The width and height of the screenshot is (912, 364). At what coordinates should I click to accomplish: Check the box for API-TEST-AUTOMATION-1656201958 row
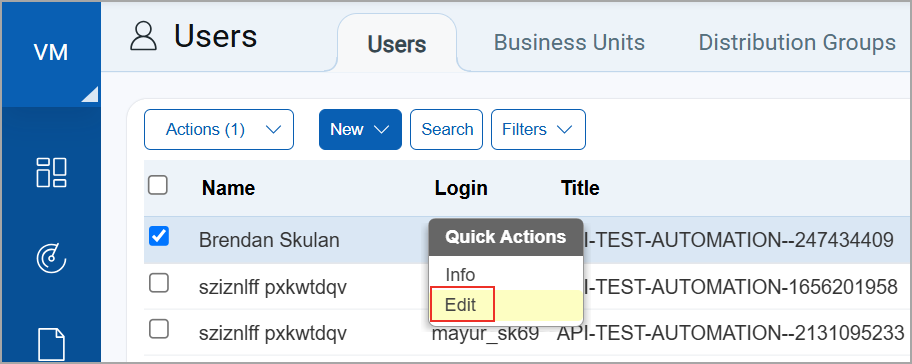[159, 283]
